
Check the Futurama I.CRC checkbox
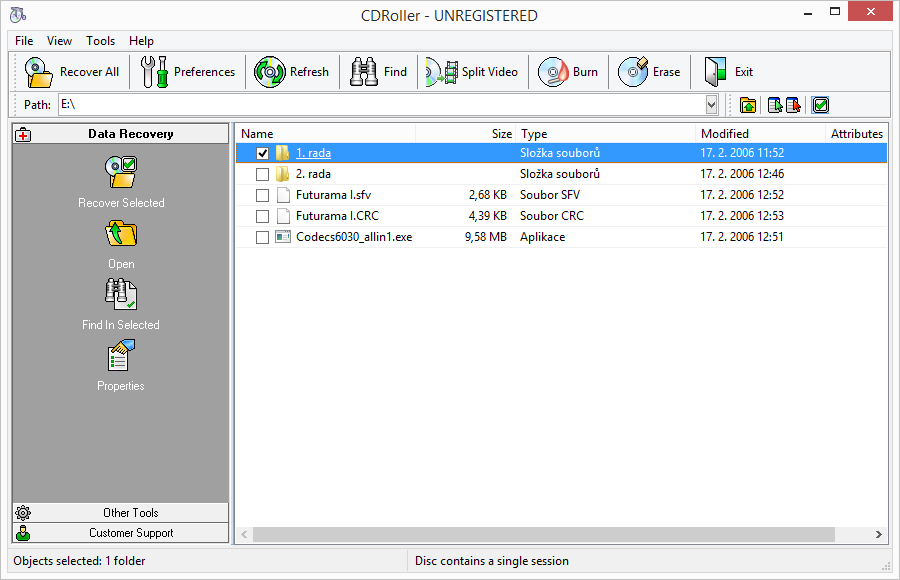coord(262,216)
